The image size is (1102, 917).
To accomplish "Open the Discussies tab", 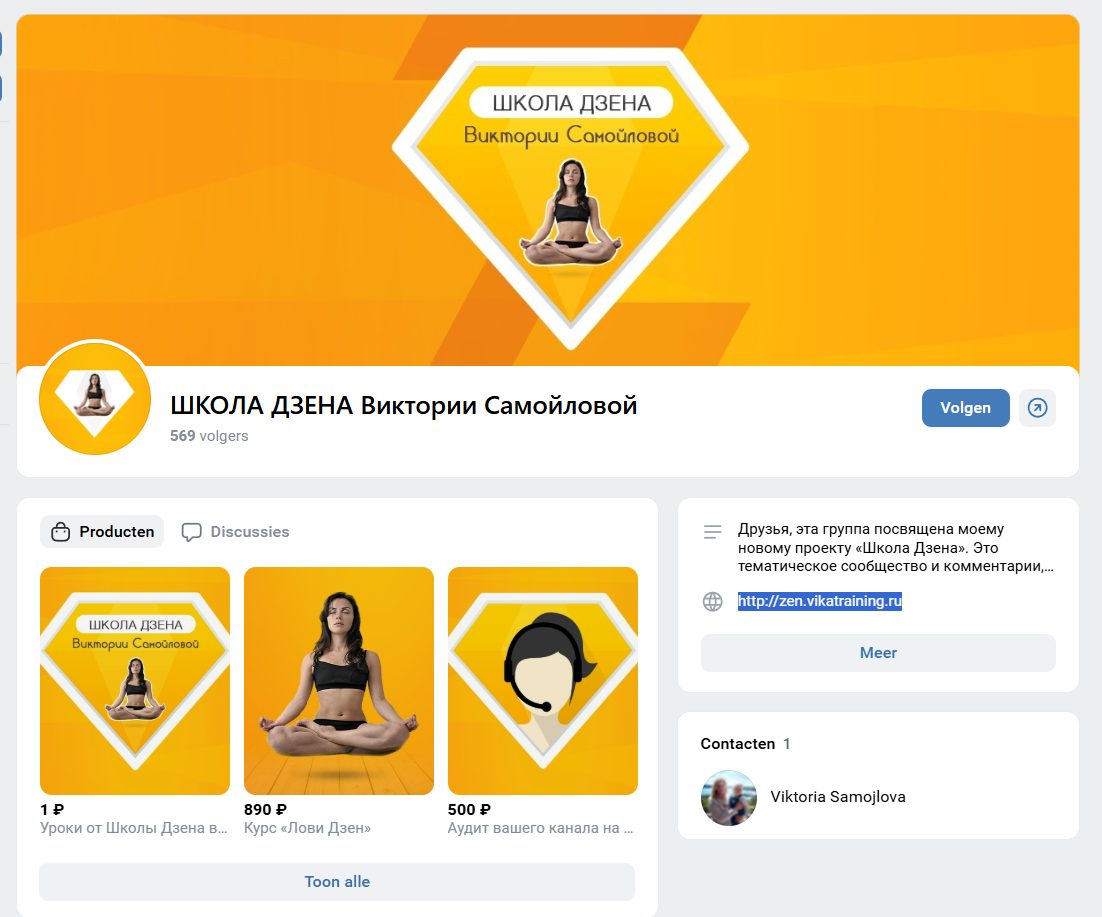I will pyautogui.click(x=235, y=532).
